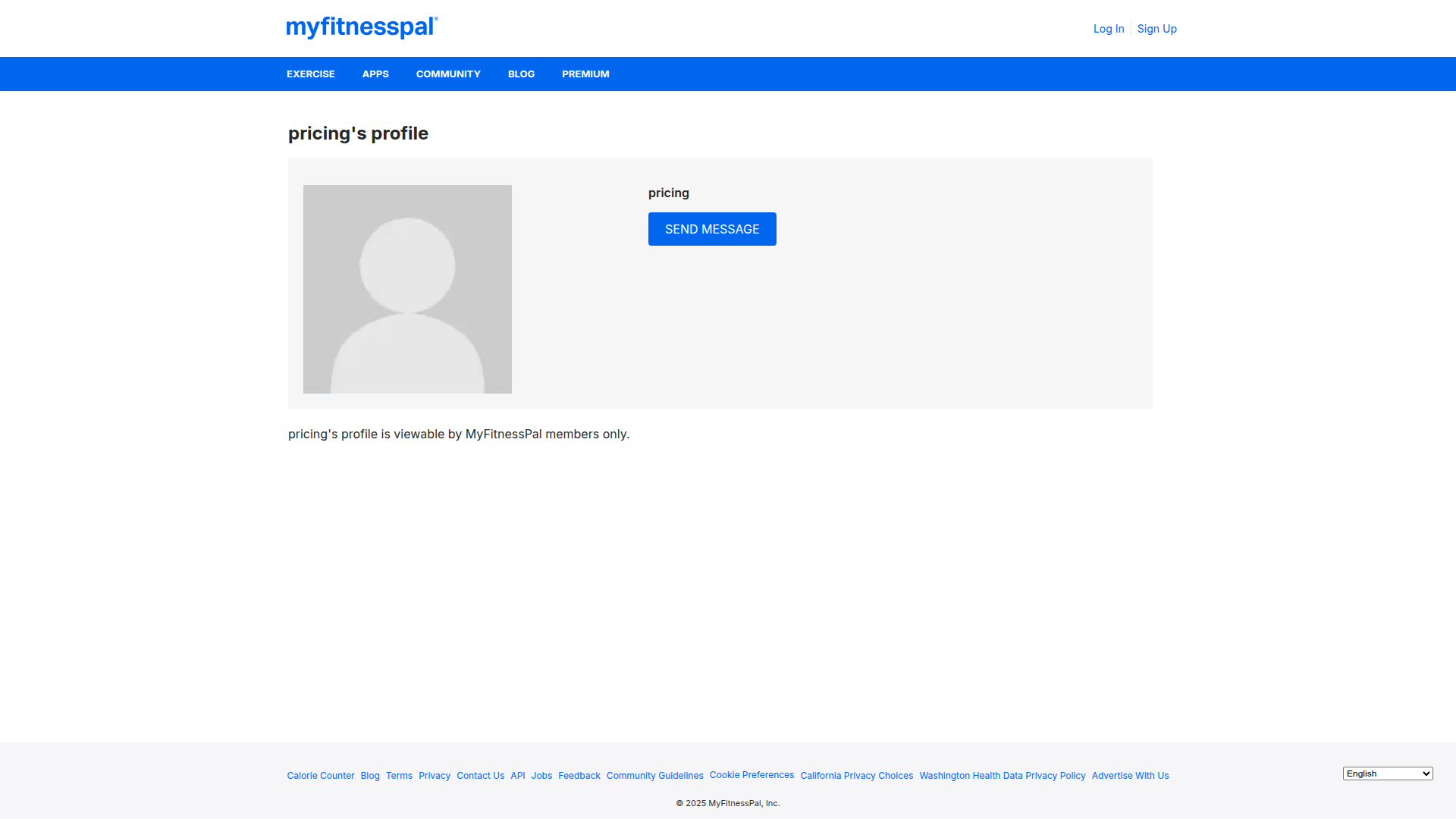Open the Contact Us footer link
Screen dimensions: 1456x819
pyautogui.click(x=481, y=776)
